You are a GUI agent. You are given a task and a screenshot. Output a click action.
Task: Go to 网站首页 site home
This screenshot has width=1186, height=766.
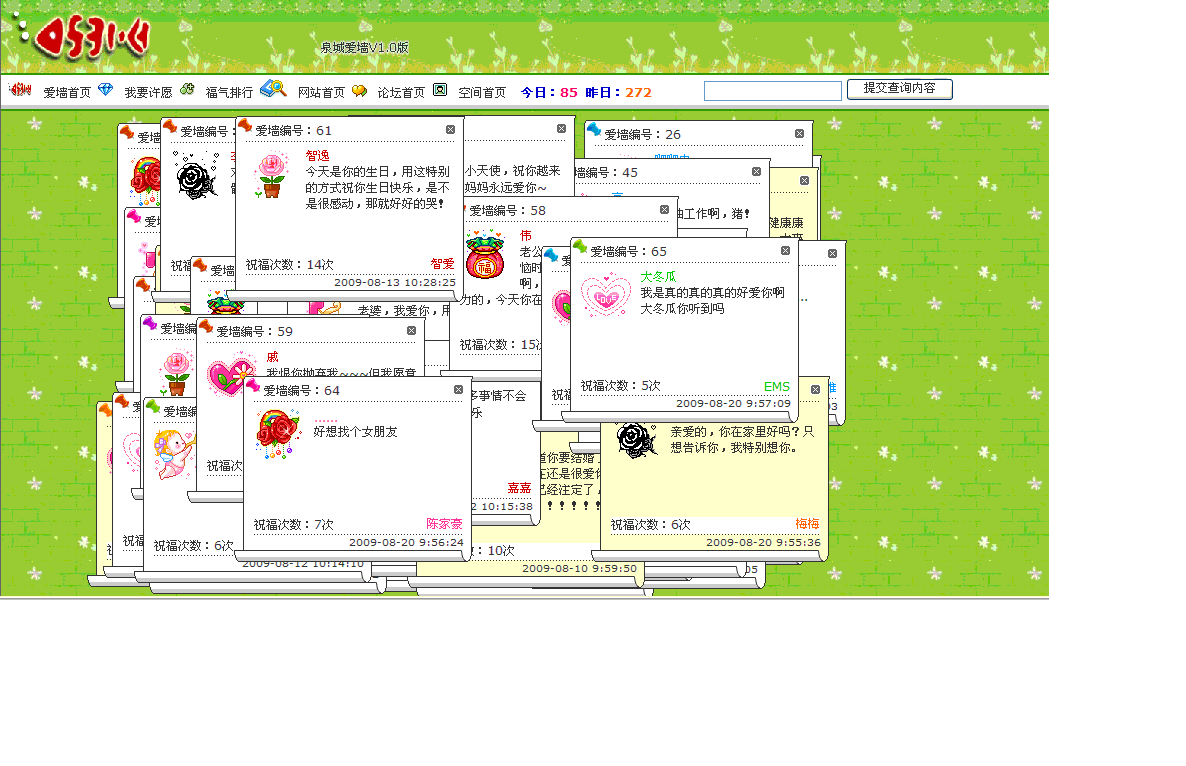click(321, 92)
